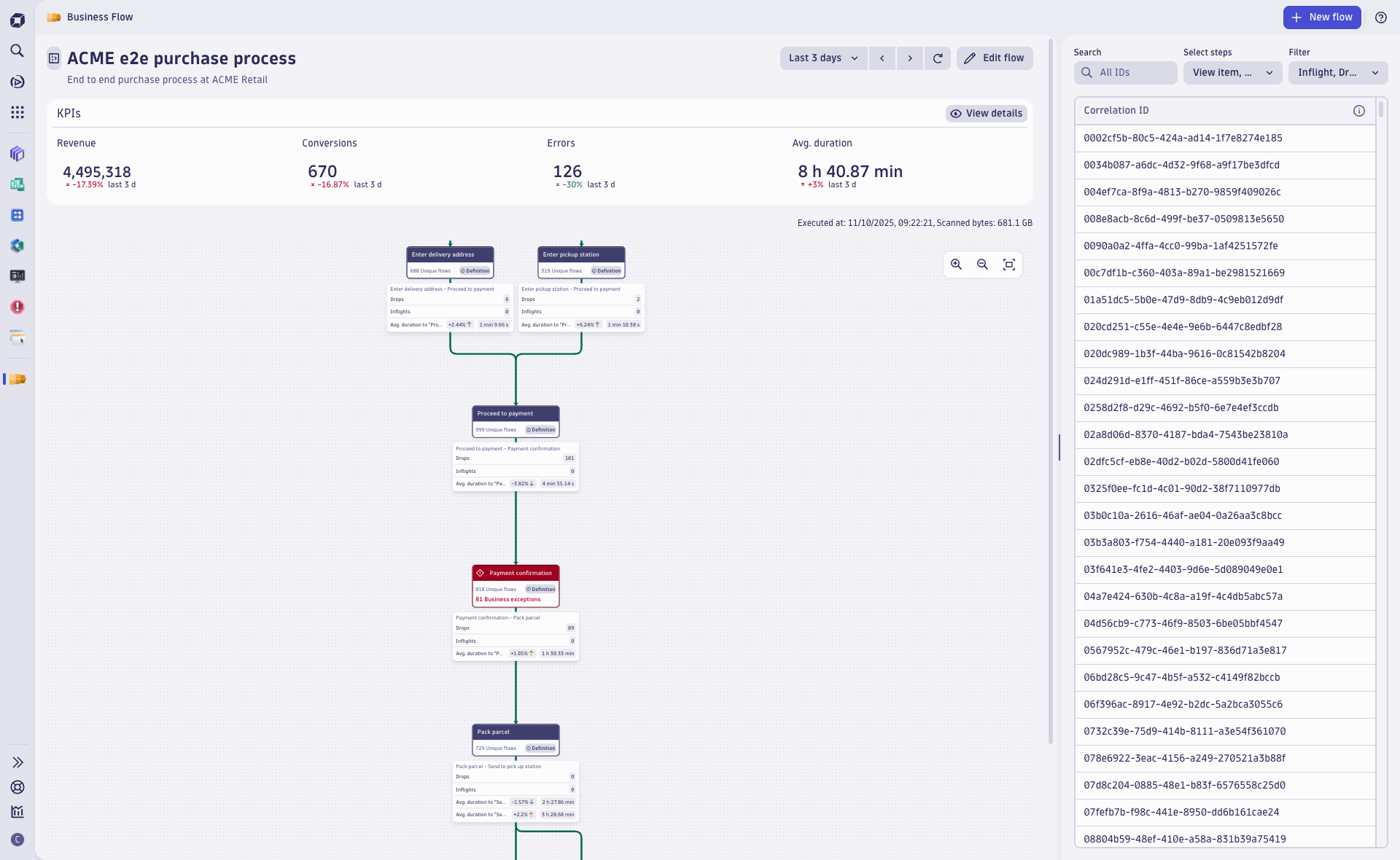Click the Payment confirmation step node
This screenshot has height=860, width=1400.
516,573
